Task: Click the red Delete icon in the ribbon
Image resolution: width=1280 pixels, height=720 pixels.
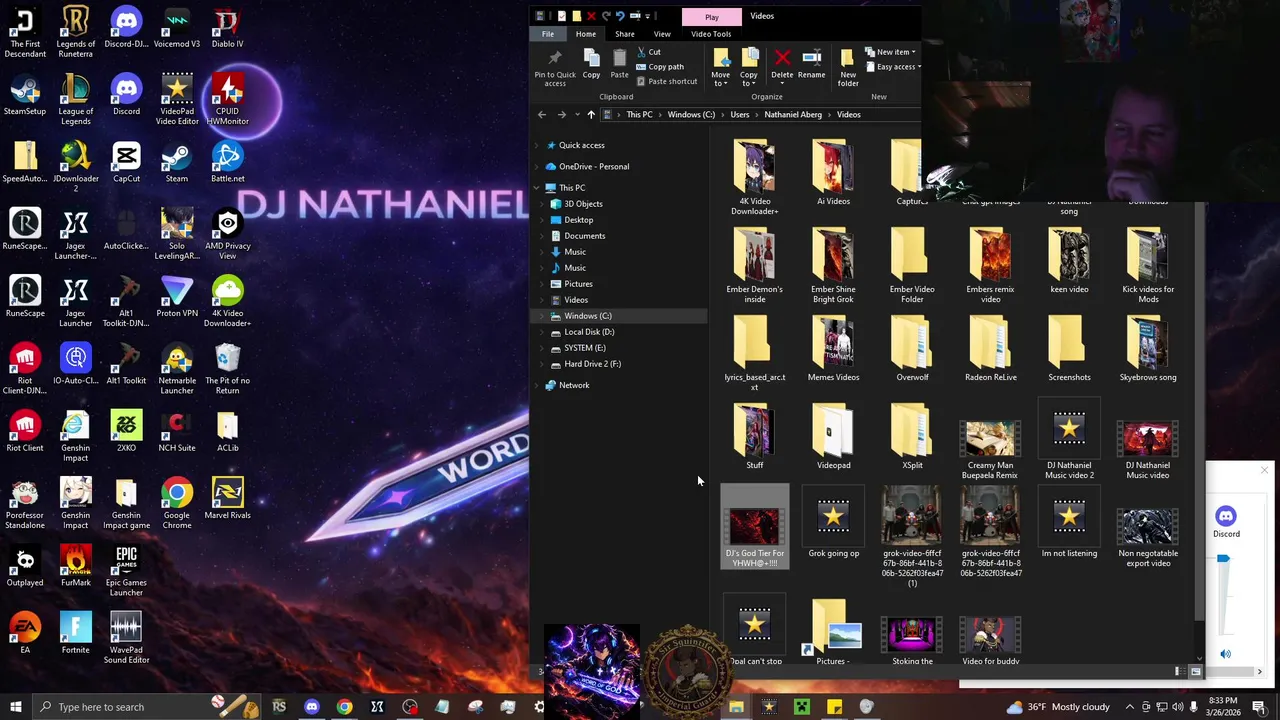Action: coord(782,59)
